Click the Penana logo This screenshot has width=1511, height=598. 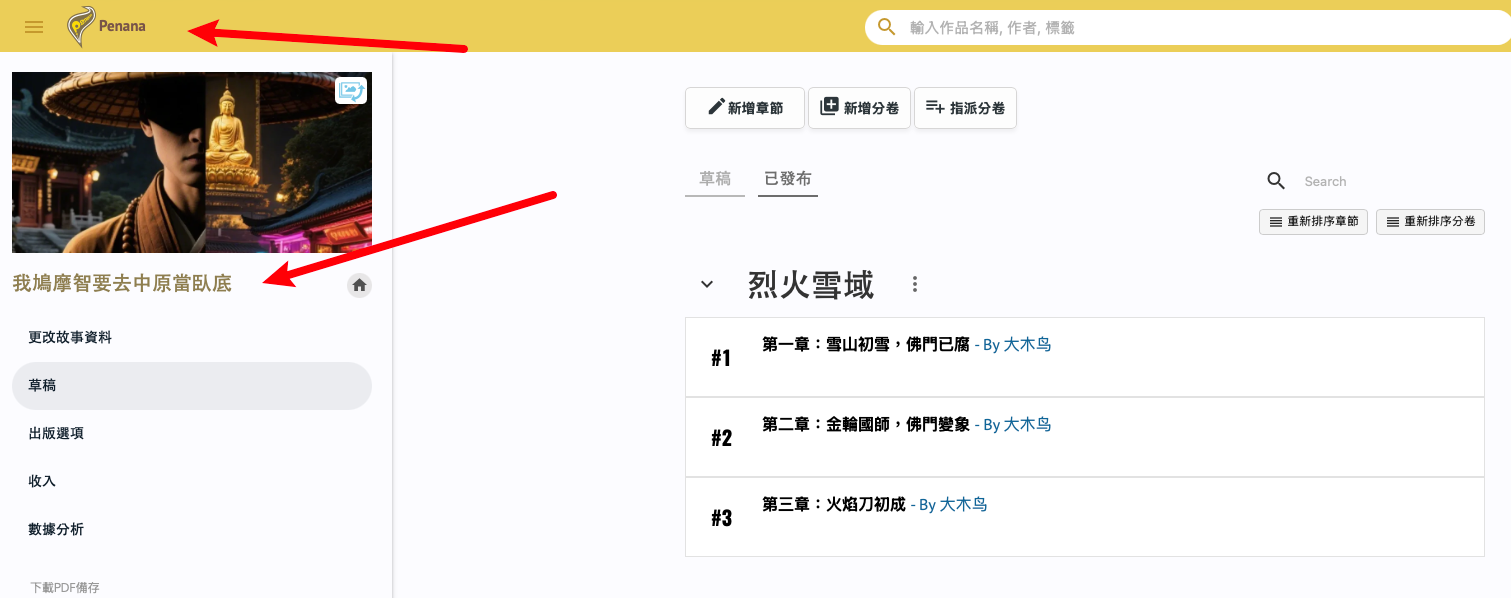107,26
